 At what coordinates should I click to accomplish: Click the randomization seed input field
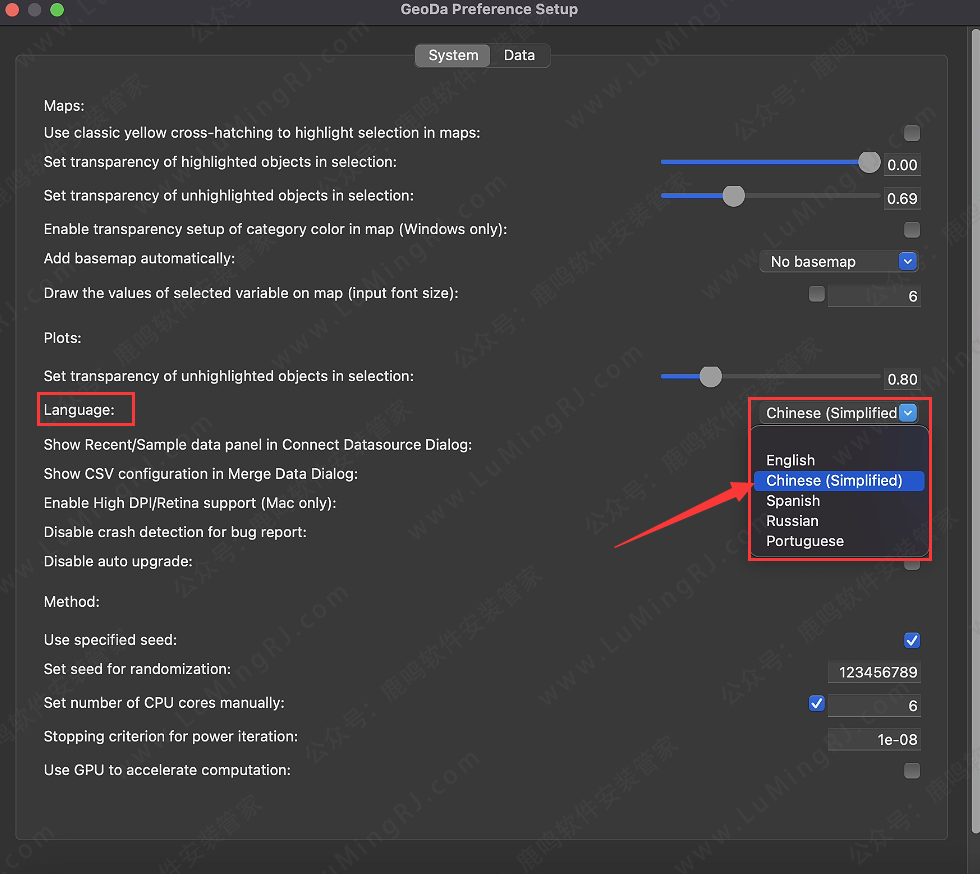pyautogui.click(x=873, y=672)
